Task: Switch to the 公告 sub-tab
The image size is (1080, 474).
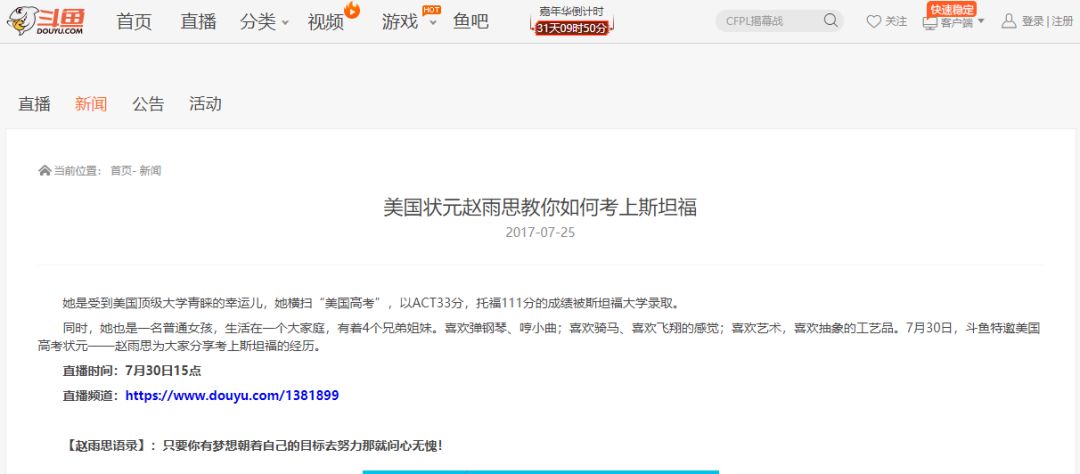Action: point(148,104)
